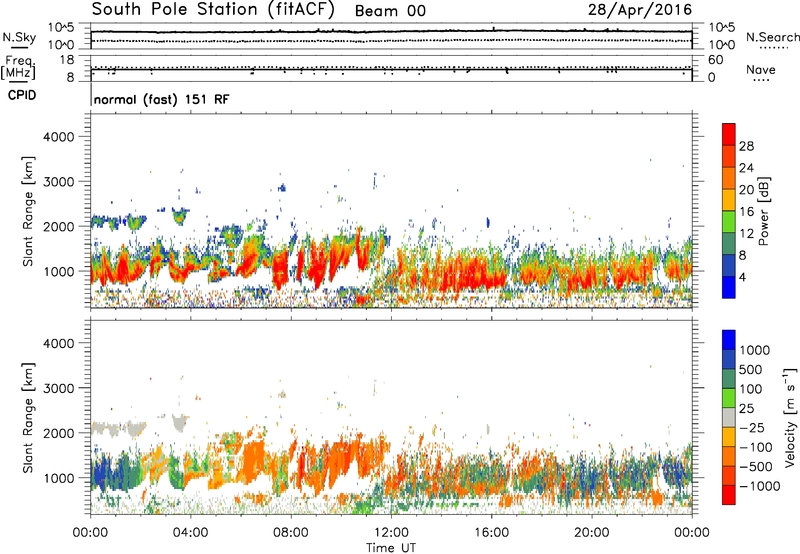
Task: Click the 08:00 time axis label
Action: tap(291, 533)
